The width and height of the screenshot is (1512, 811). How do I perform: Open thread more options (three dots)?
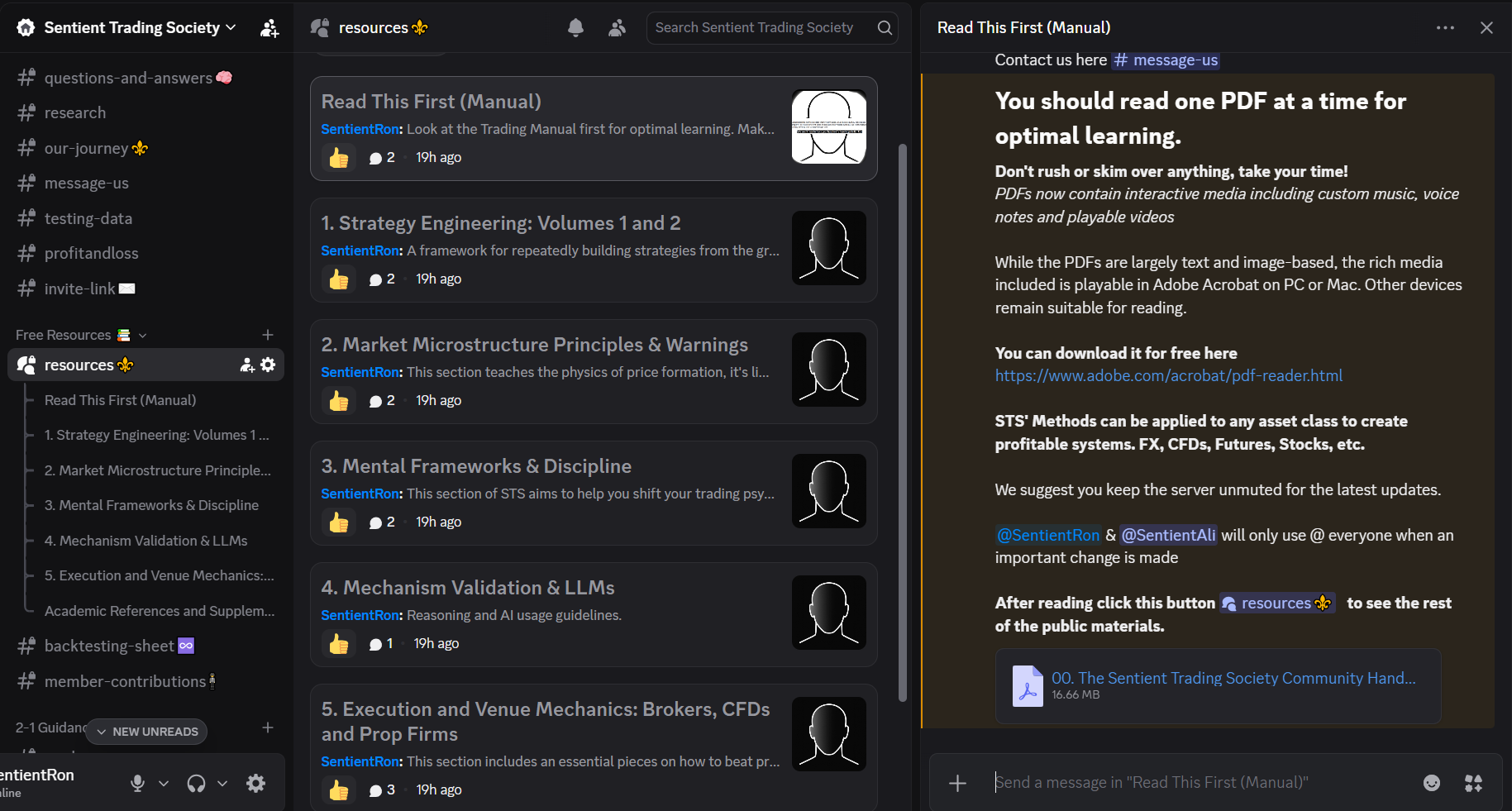point(1445,28)
